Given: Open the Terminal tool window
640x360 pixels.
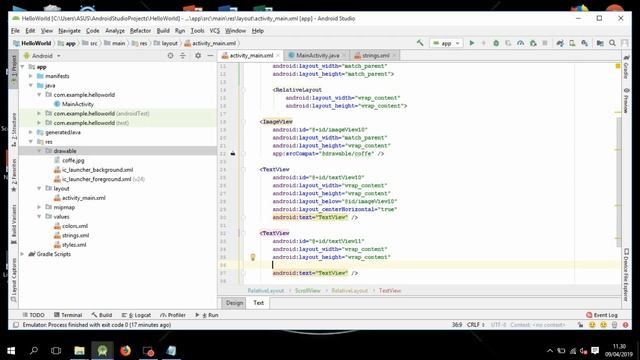Looking at the screenshot, I should click(68, 315).
